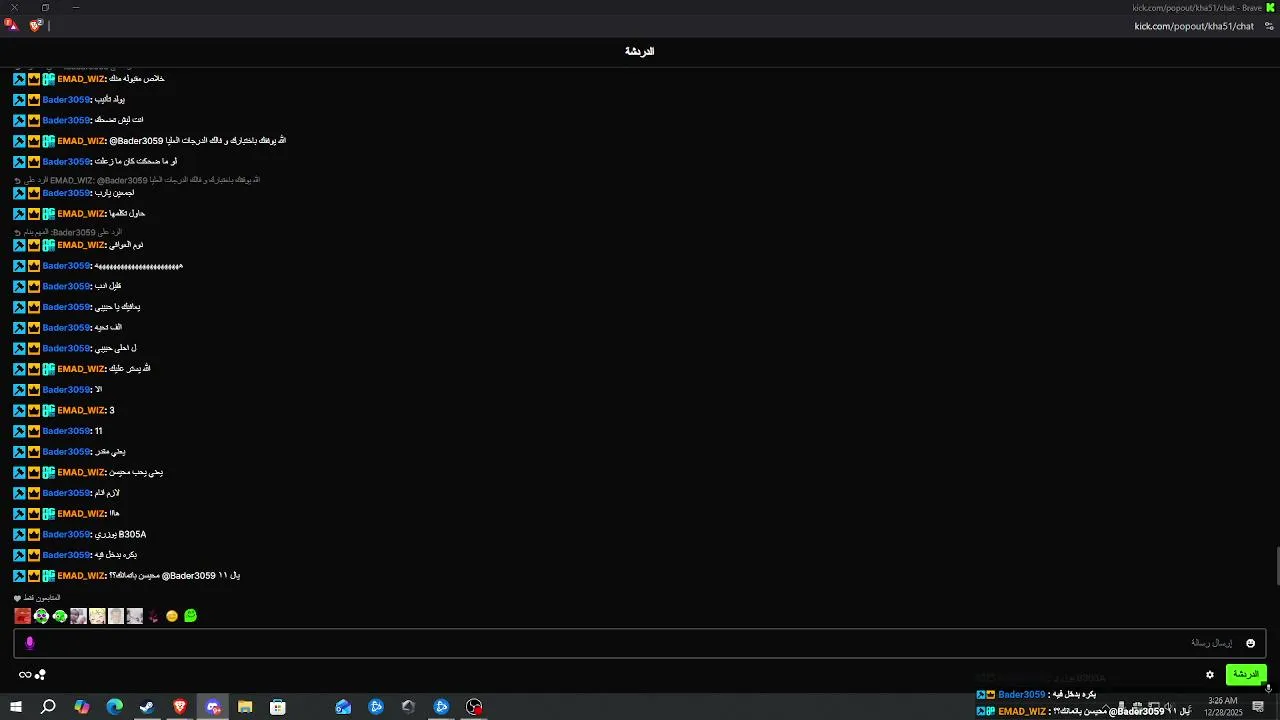This screenshot has width=1280, height=720.
Task: Open OBS Studio from taskbar
Action: (474, 707)
